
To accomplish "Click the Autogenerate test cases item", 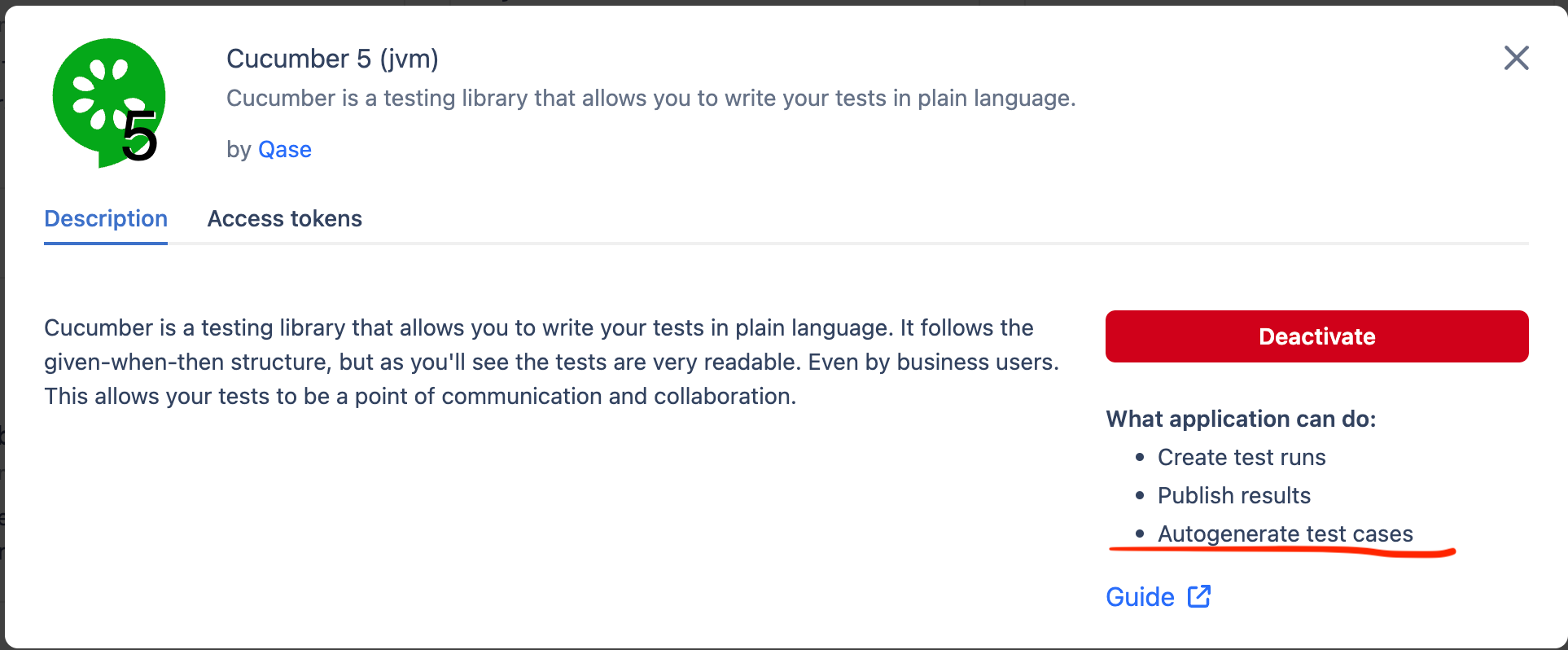I will 1285,534.
